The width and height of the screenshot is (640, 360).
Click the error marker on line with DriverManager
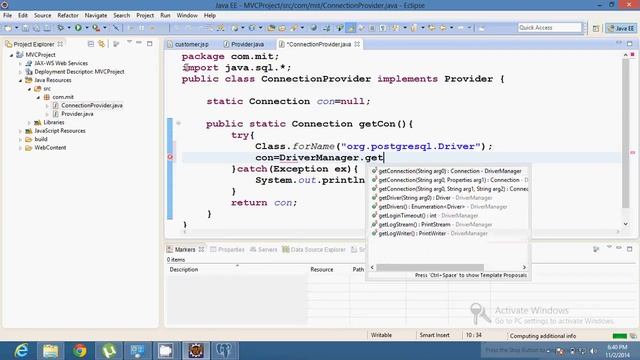pos(170,157)
